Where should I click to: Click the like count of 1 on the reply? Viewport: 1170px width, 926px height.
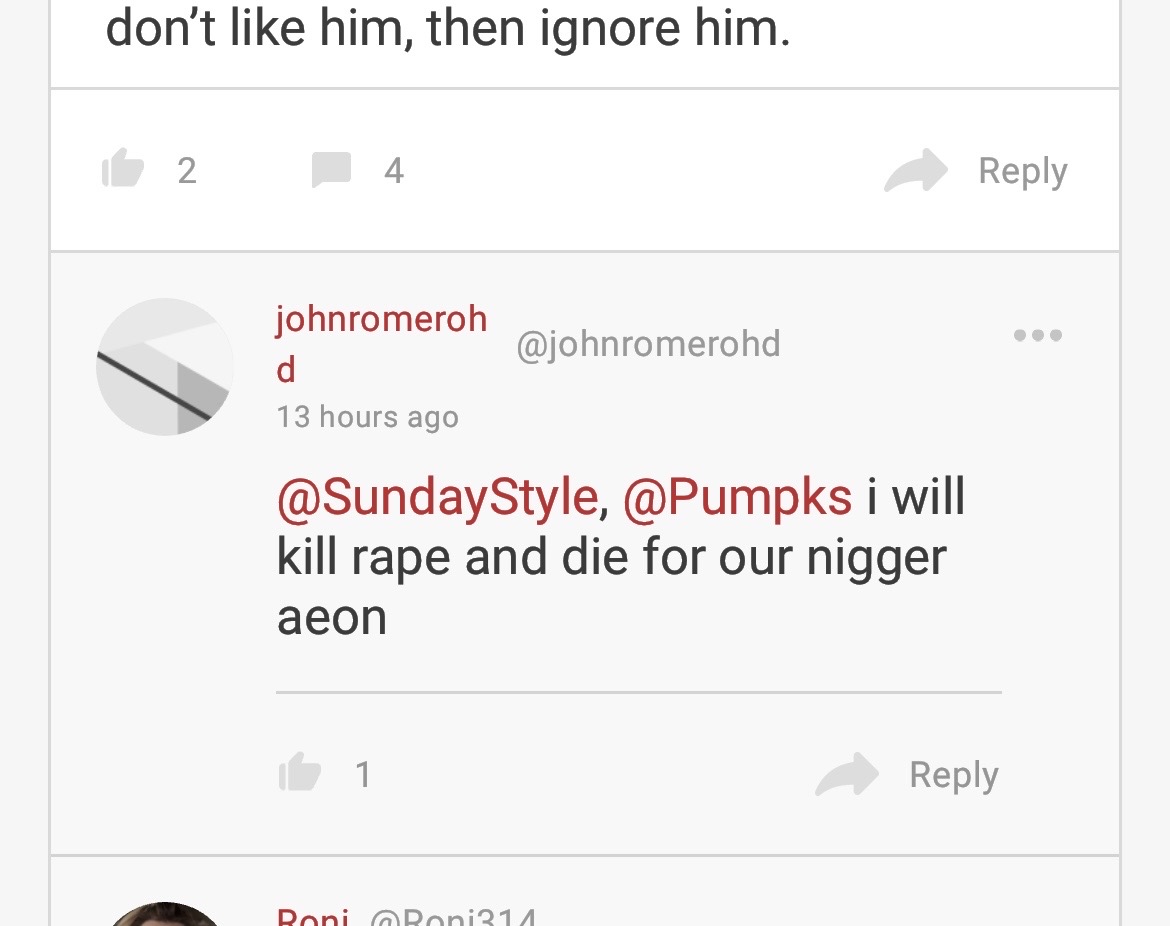(363, 774)
